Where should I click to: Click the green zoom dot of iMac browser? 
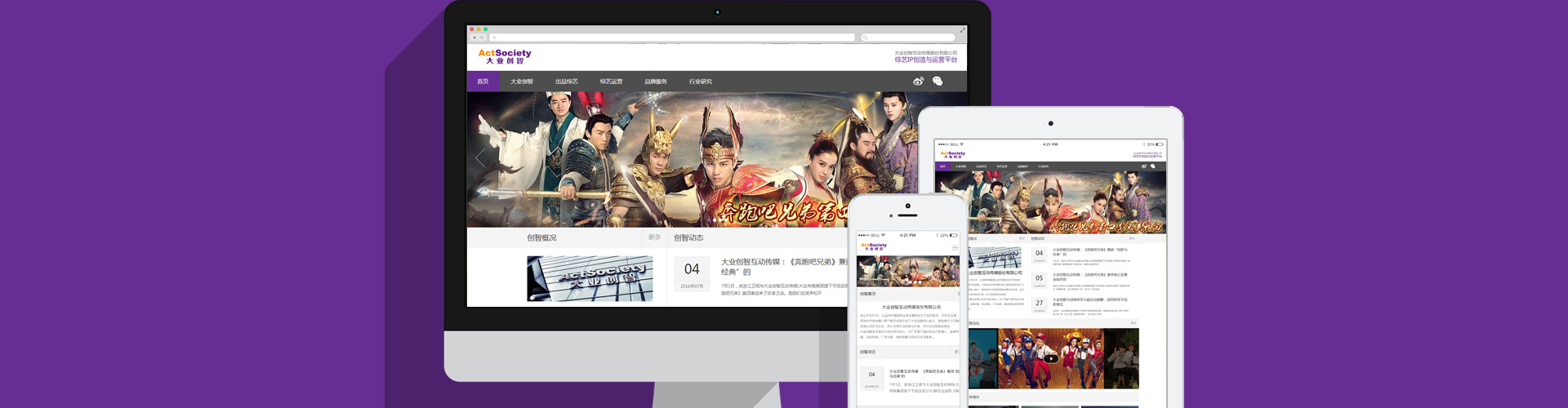pyautogui.click(x=485, y=29)
